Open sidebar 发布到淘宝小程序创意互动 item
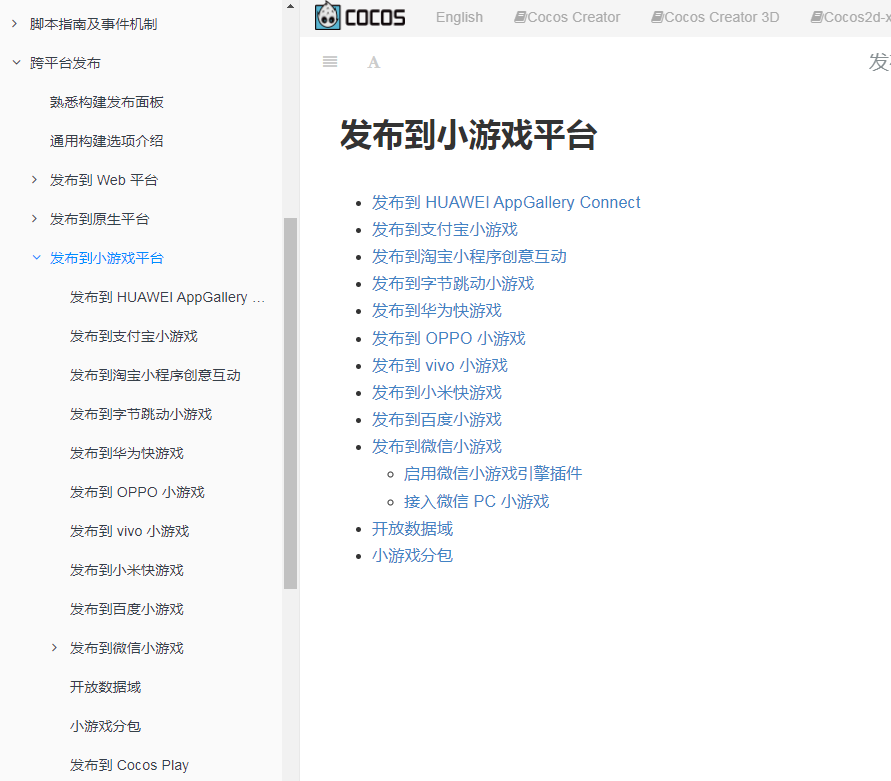This screenshot has height=781, width=891. point(155,375)
